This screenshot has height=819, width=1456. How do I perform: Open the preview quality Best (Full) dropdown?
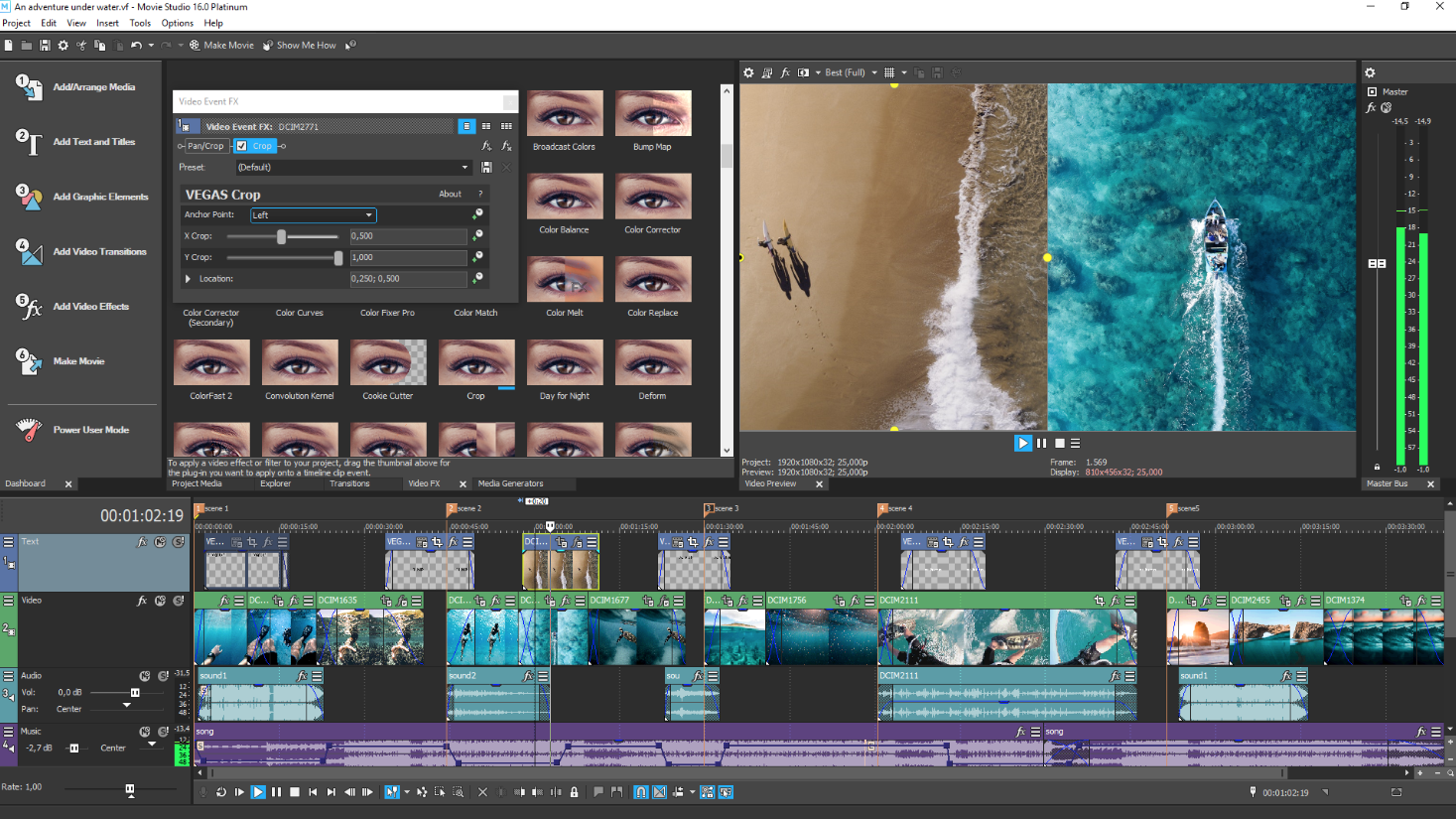point(851,72)
